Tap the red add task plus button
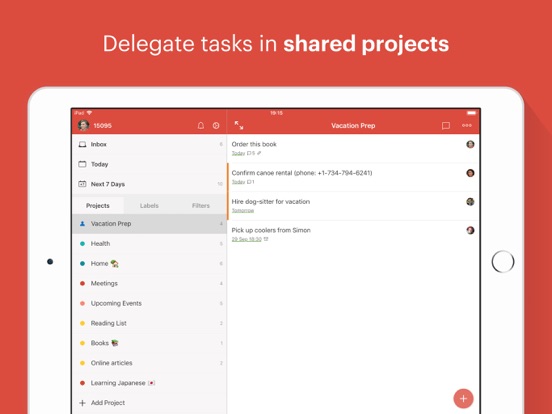 [x=463, y=399]
